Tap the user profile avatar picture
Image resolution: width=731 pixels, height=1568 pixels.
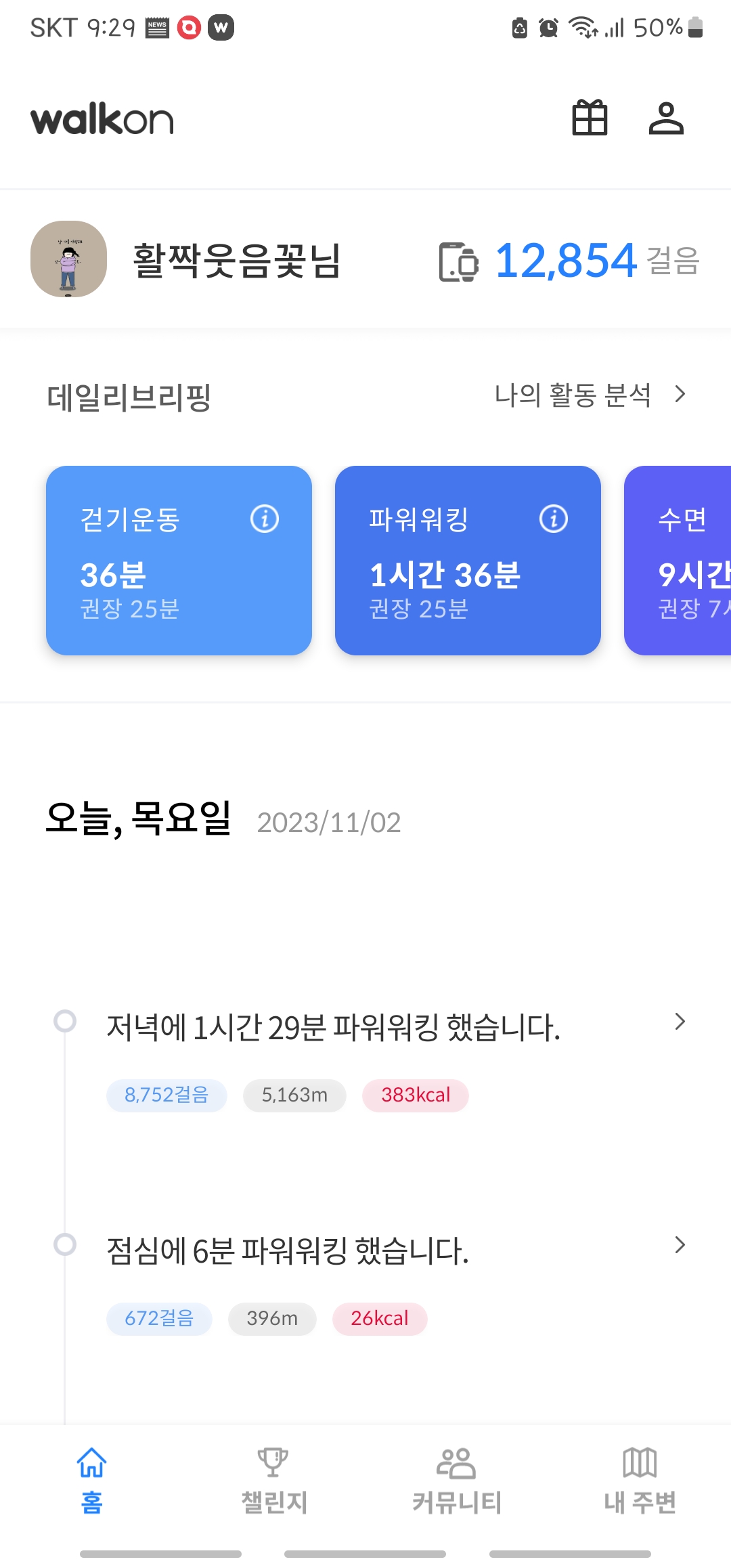click(68, 259)
